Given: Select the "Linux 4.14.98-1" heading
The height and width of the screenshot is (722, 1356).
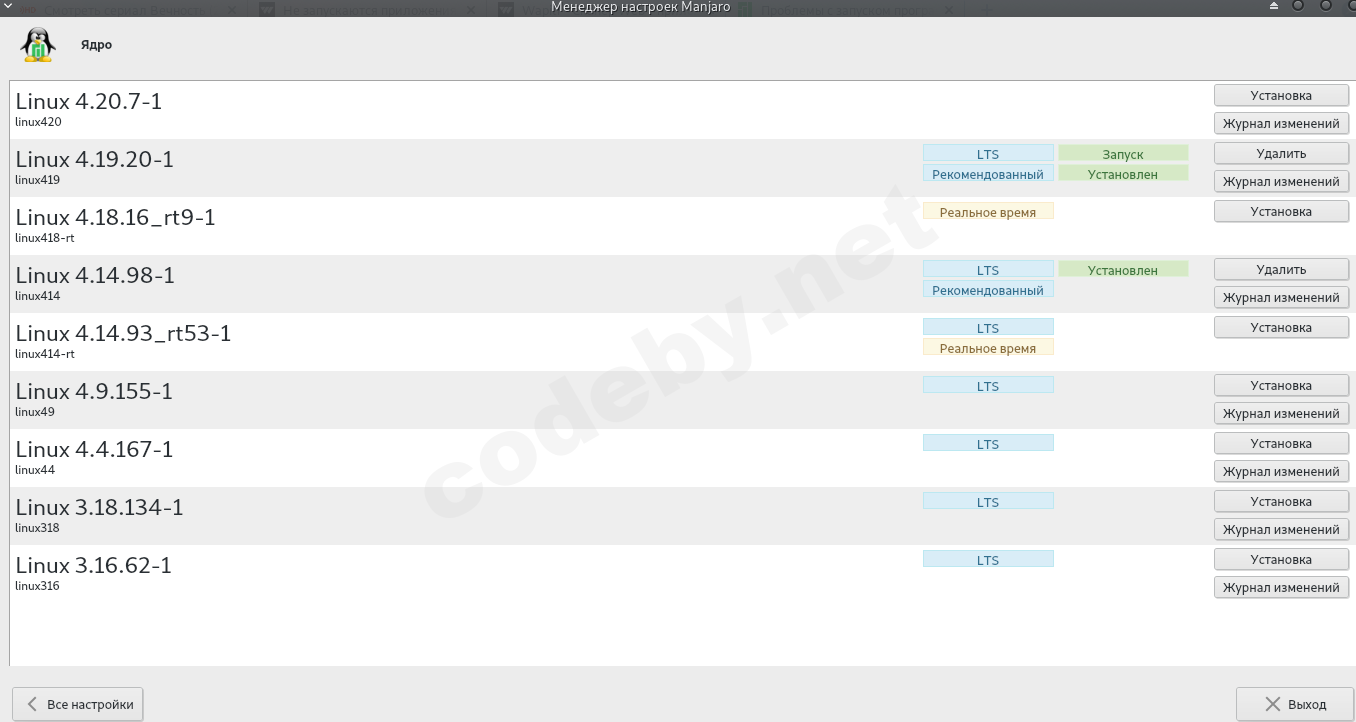Looking at the screenshot, I should pos(95,275).
